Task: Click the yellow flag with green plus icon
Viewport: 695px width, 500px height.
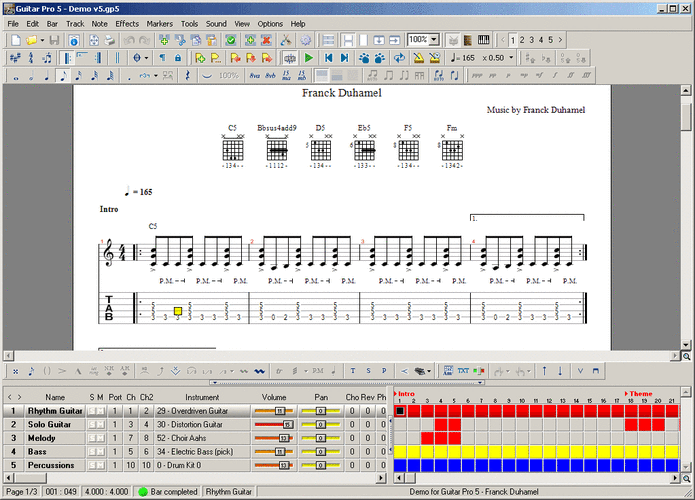Action: (200, 58)
